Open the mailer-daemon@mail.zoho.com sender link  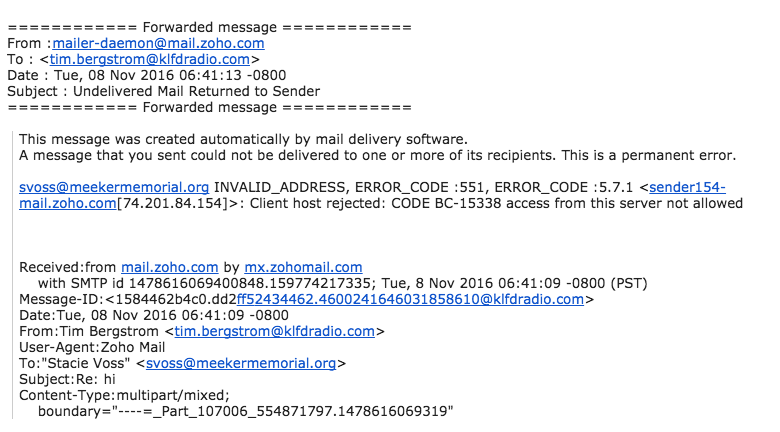(x=158, y=43)
